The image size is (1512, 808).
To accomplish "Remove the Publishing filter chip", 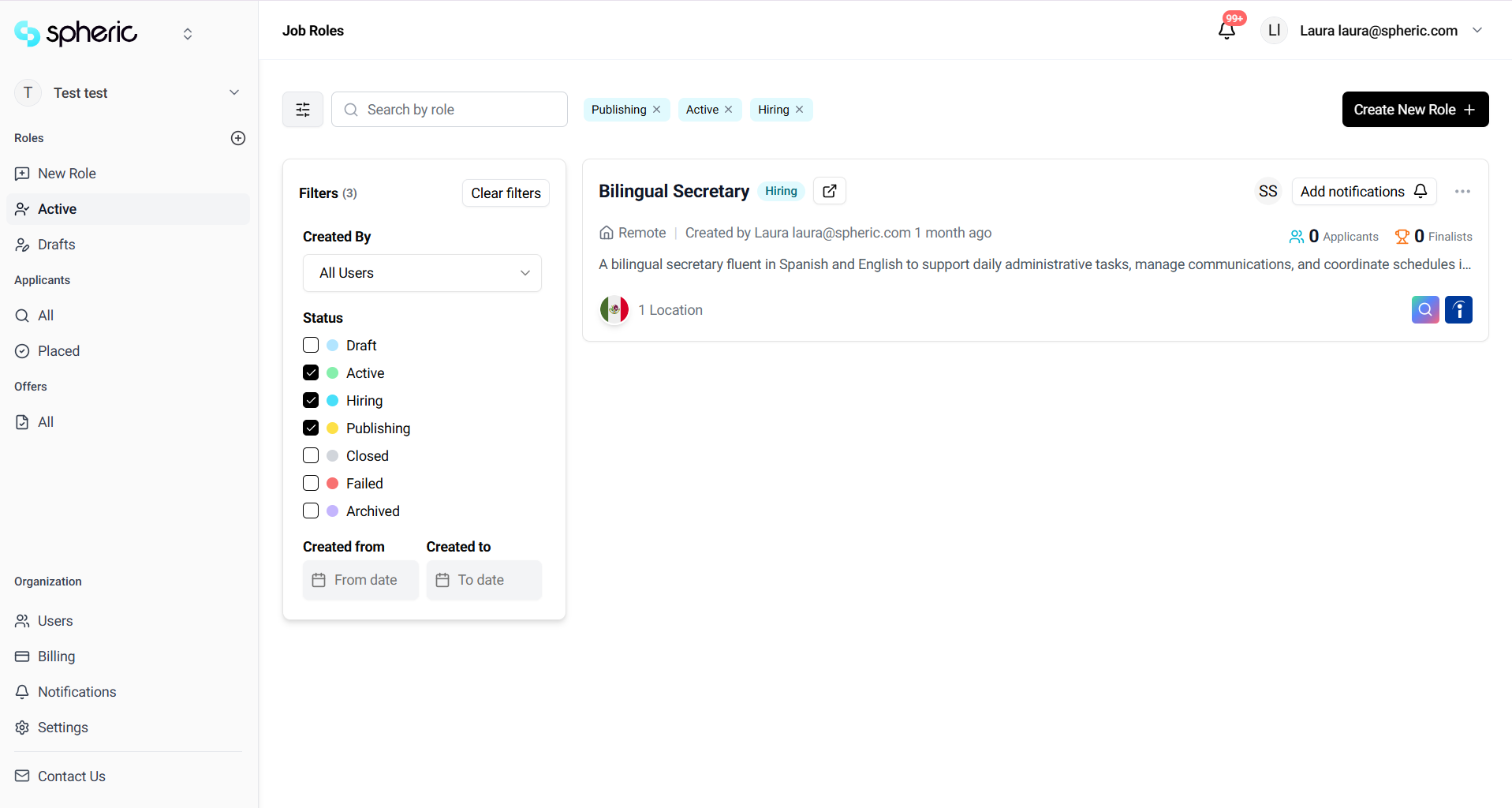I will [657, 110].
